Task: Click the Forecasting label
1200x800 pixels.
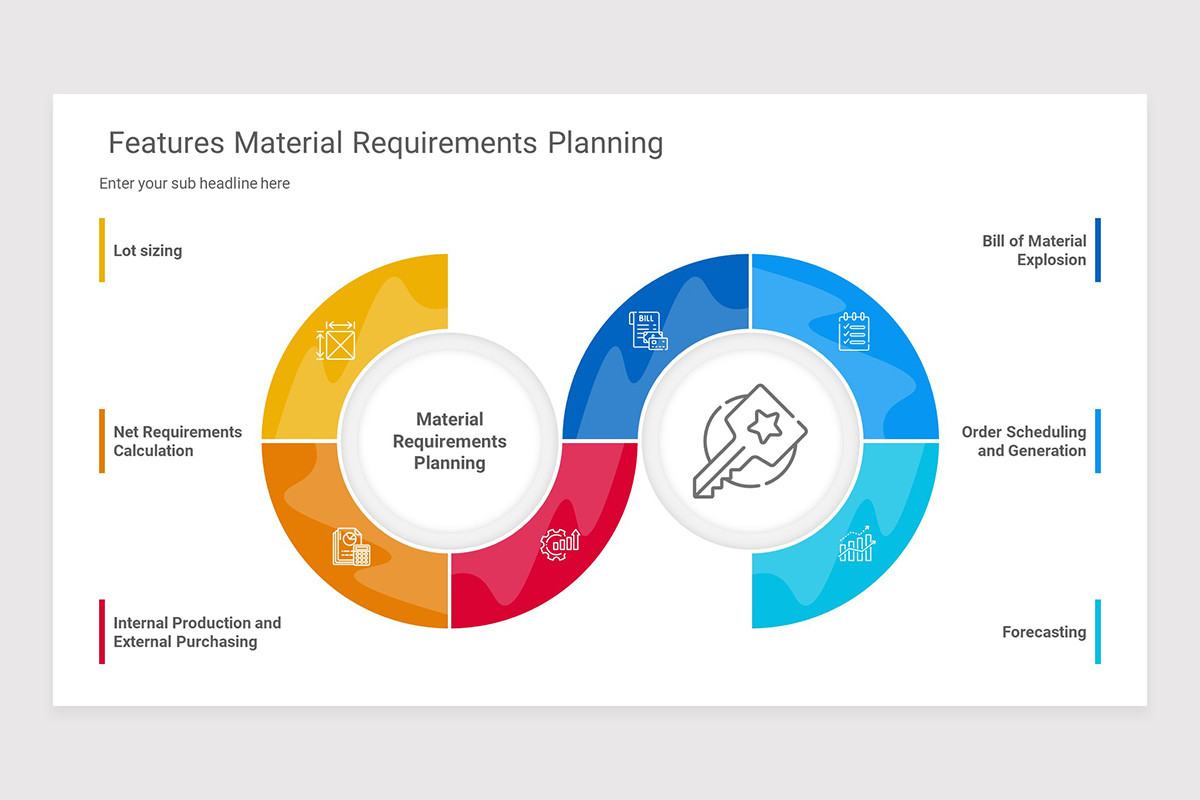Action: click(1044, 632)
